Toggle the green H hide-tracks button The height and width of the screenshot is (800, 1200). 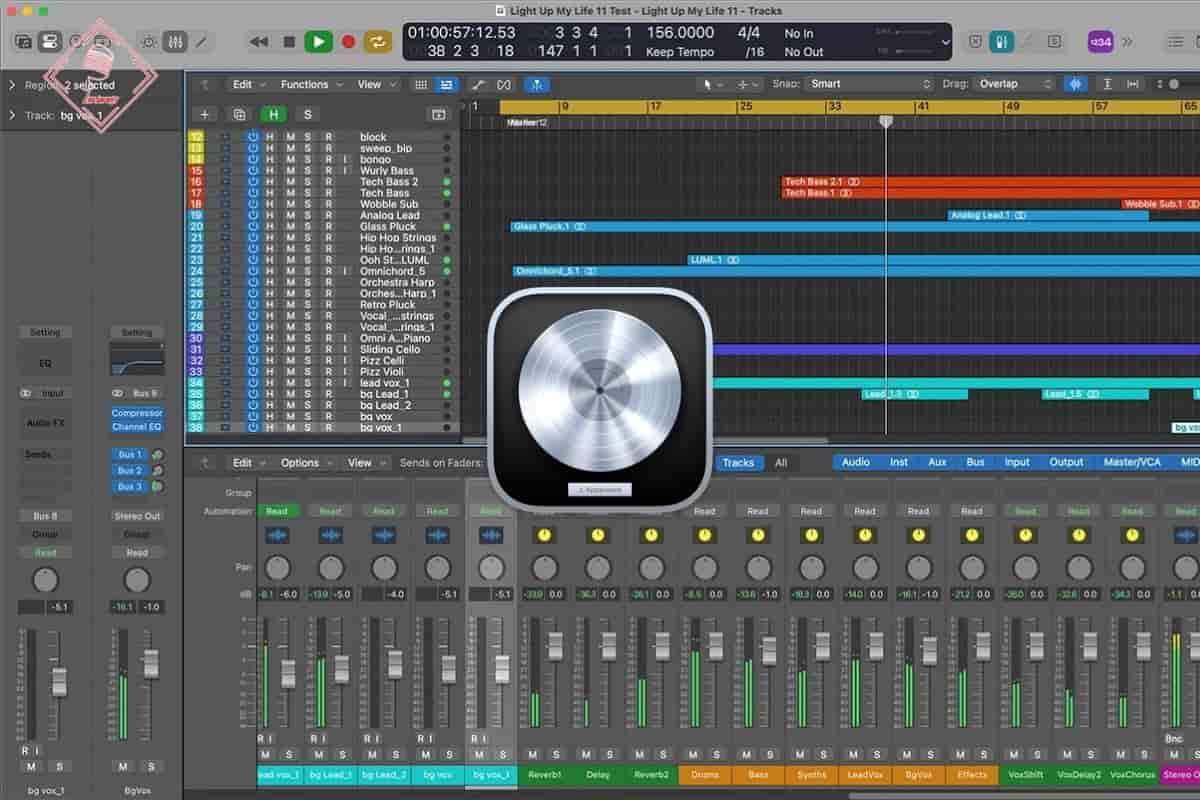pyautogui.click(x=274, y=114)
